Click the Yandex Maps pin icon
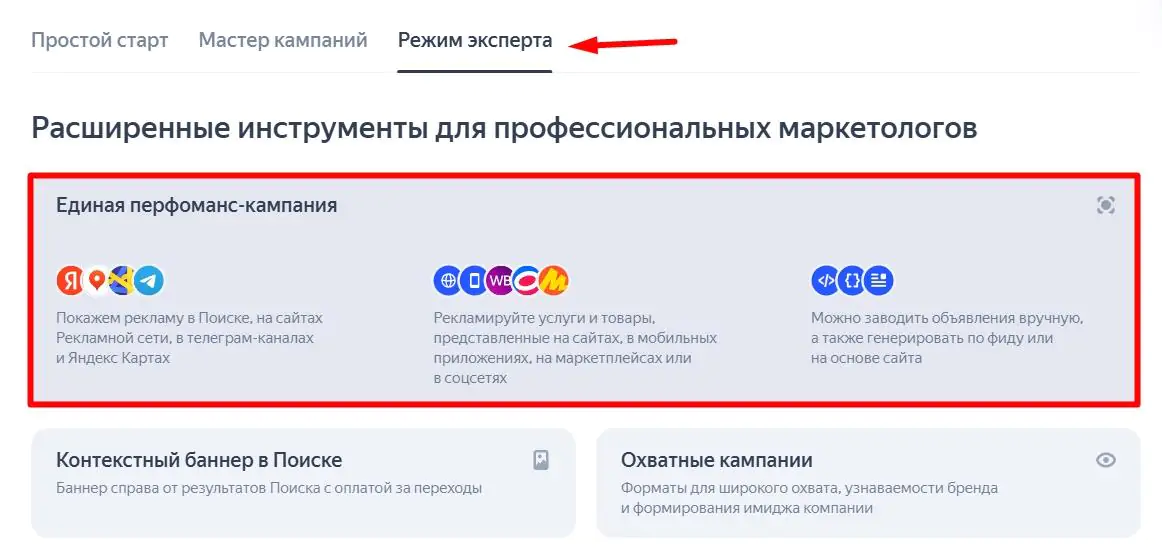1162x560 pixels. (x=96, y=280)
